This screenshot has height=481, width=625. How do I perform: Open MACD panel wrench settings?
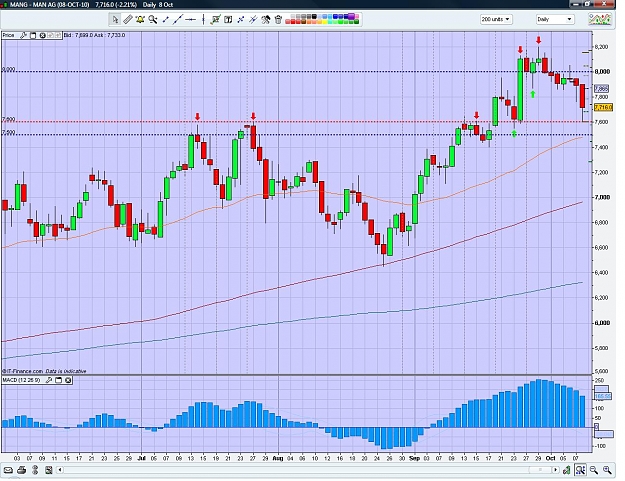click(49, 380)
